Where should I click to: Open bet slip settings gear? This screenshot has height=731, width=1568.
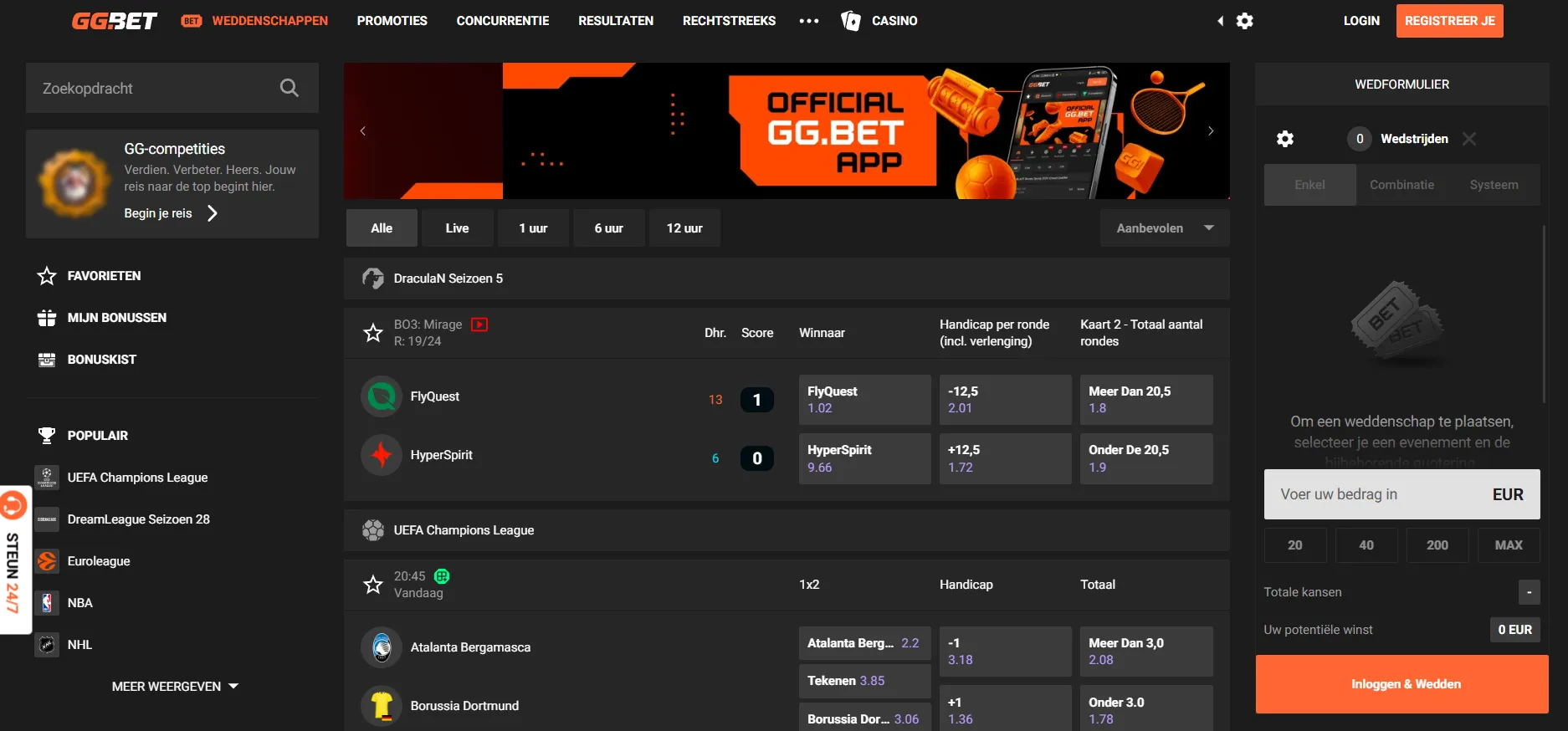click(1285, 139)
